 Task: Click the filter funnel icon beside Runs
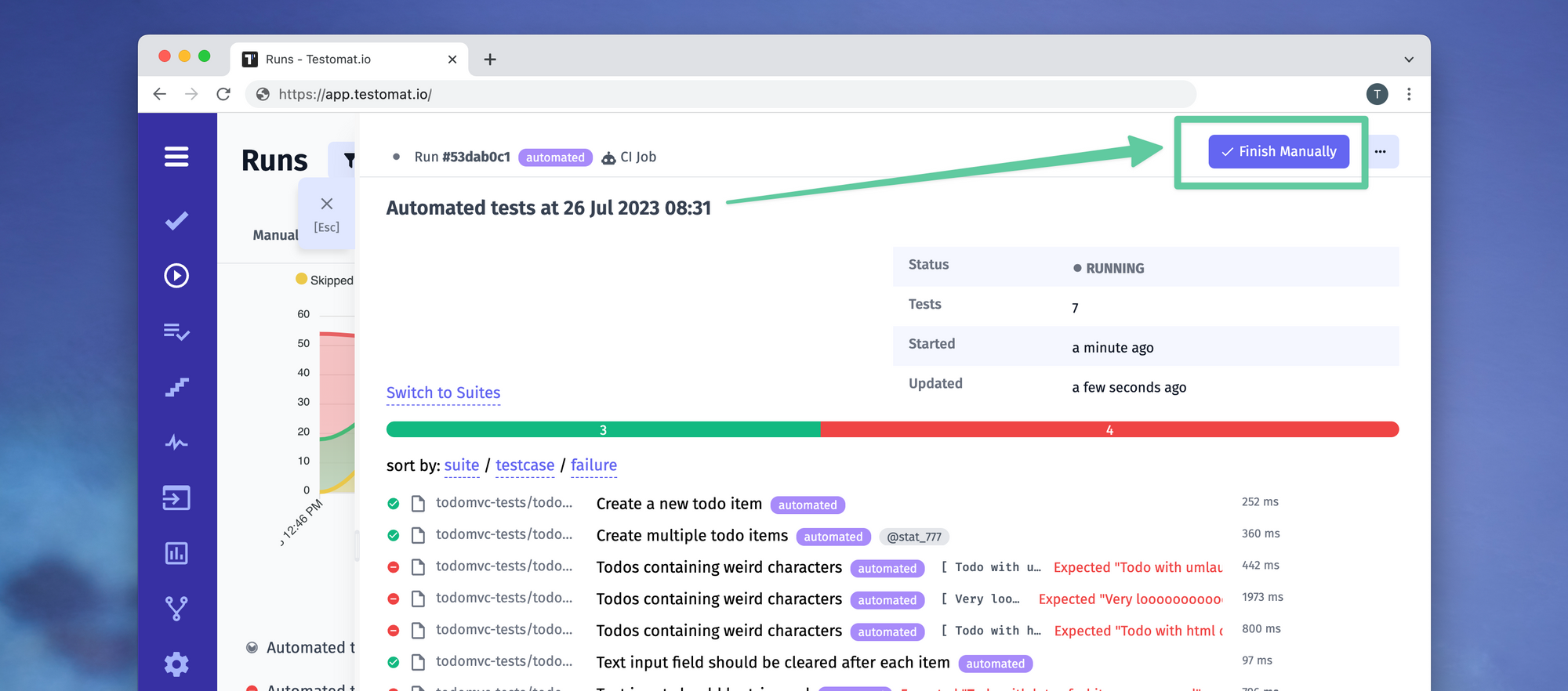click(349, 161)
